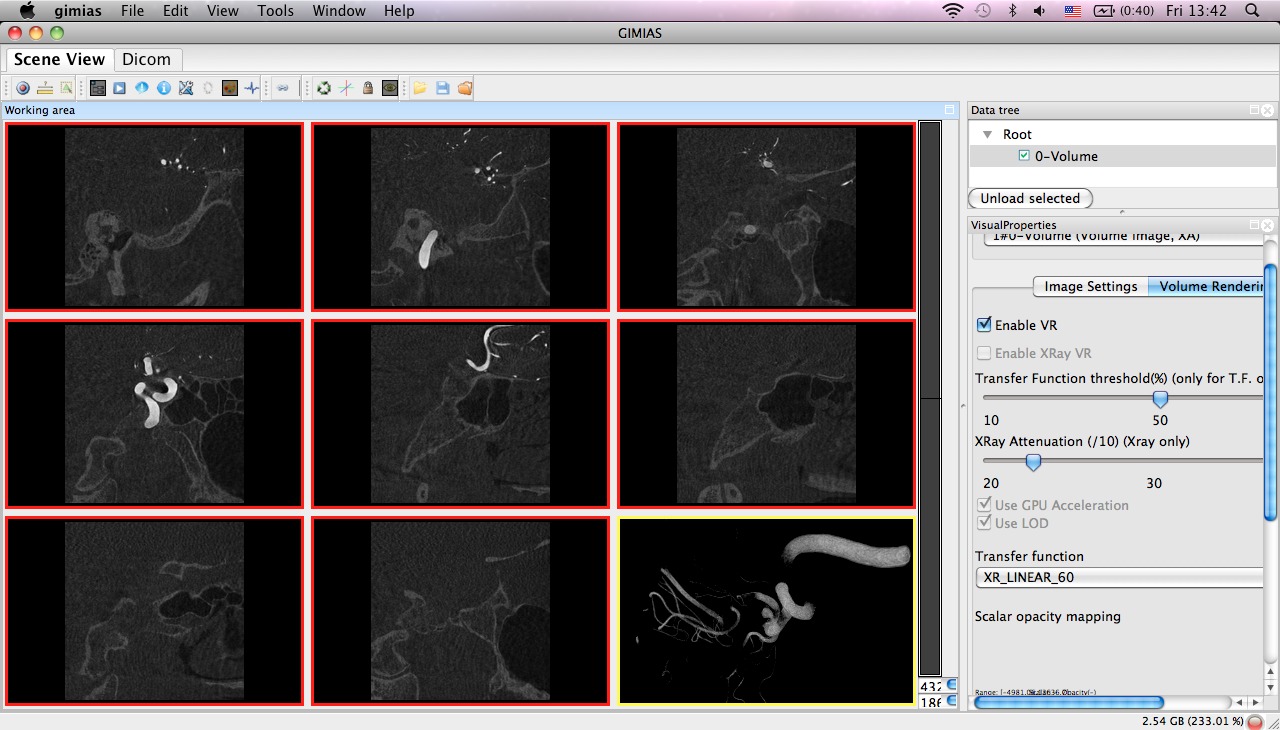Click the Transfer Function threshold slider handle
Viewport: 1280px width, 730px height.
click(1160, 399)
